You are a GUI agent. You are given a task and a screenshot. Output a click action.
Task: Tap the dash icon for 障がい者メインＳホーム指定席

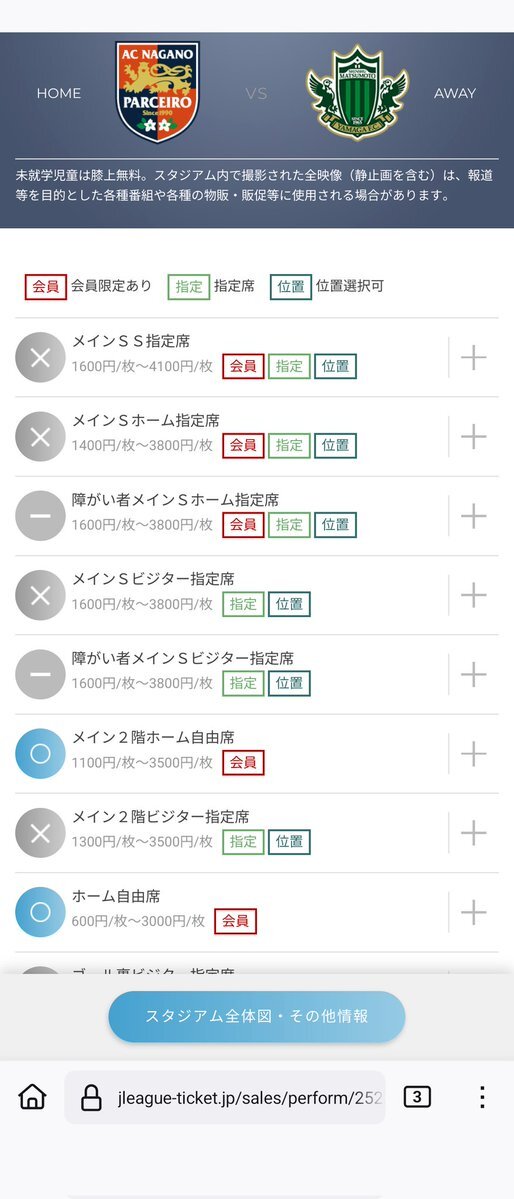[x=41, y=515]
